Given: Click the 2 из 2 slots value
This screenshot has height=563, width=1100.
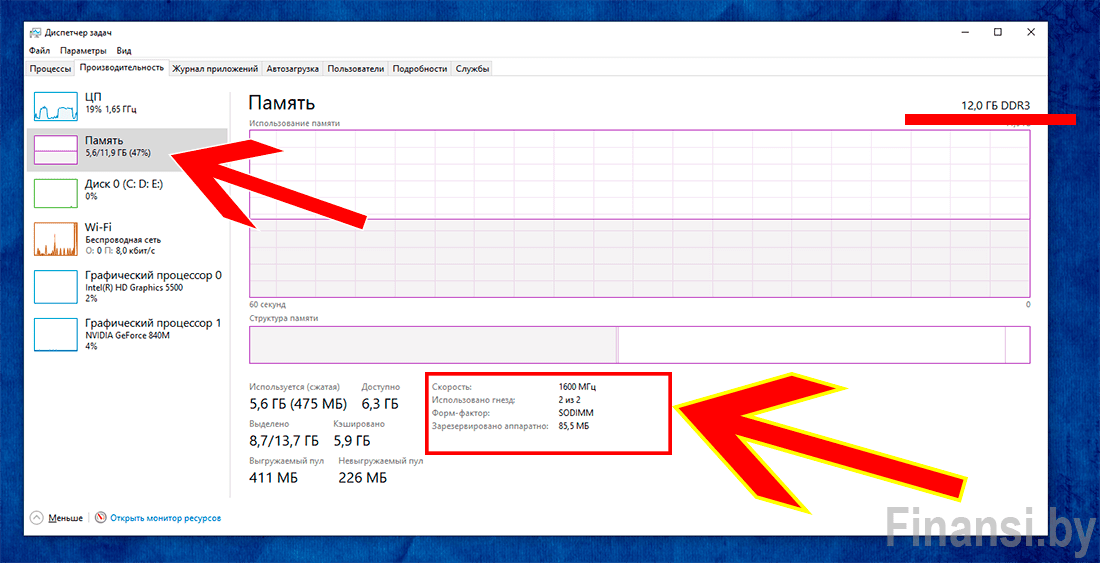Looking at the screenshot, I should [x=571, y=400].
